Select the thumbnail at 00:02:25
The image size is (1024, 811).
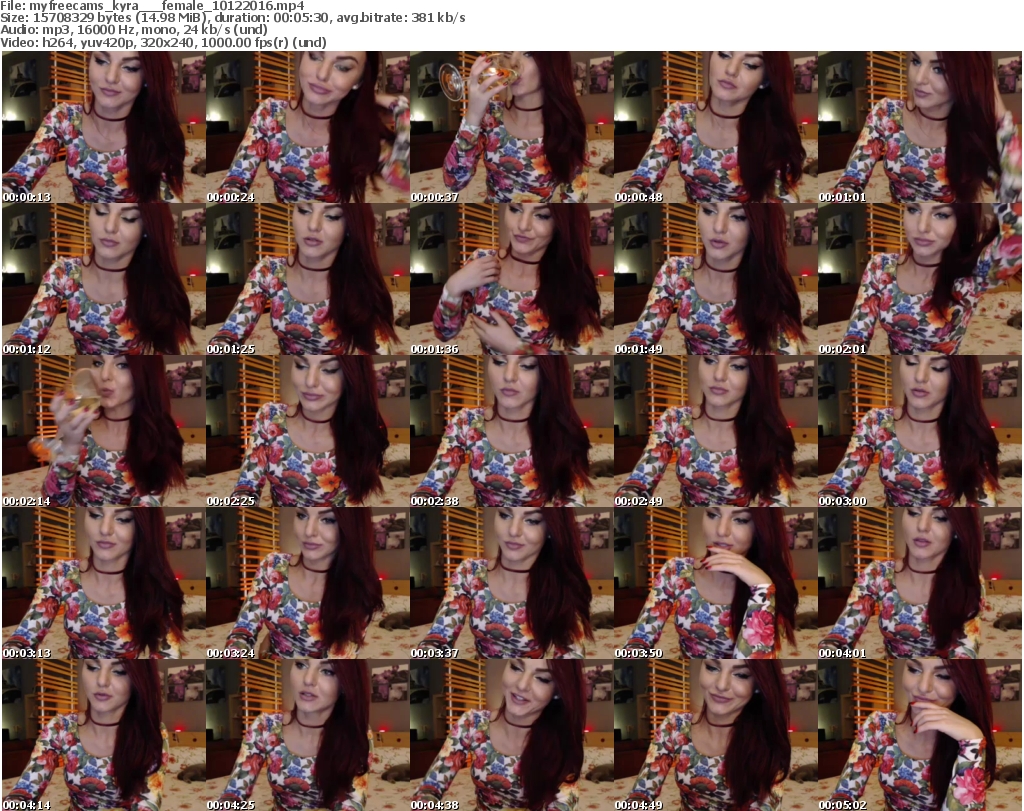tap(308, 431)
